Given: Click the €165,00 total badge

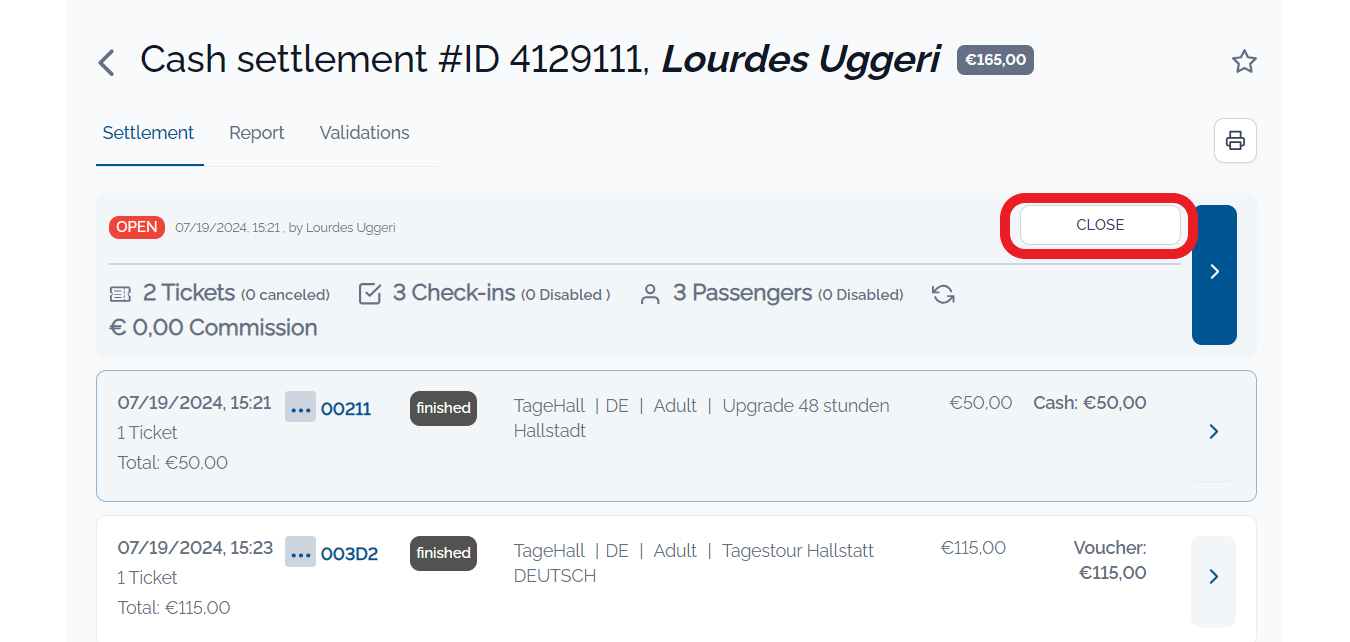Looking at the screenshot, I should pyautogui.click(x=995, y=60).
